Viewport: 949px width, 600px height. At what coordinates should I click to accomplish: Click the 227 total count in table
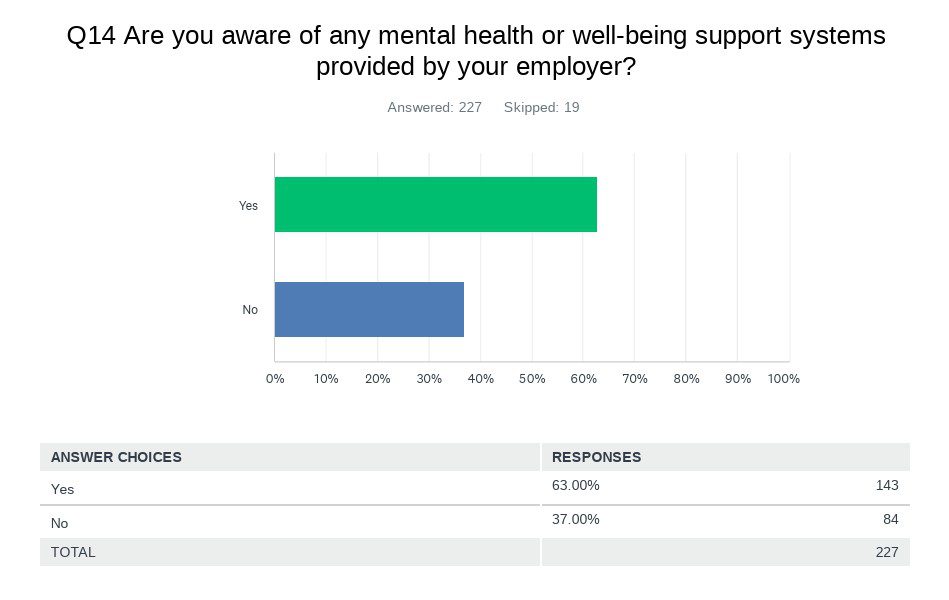coord(886,552)
